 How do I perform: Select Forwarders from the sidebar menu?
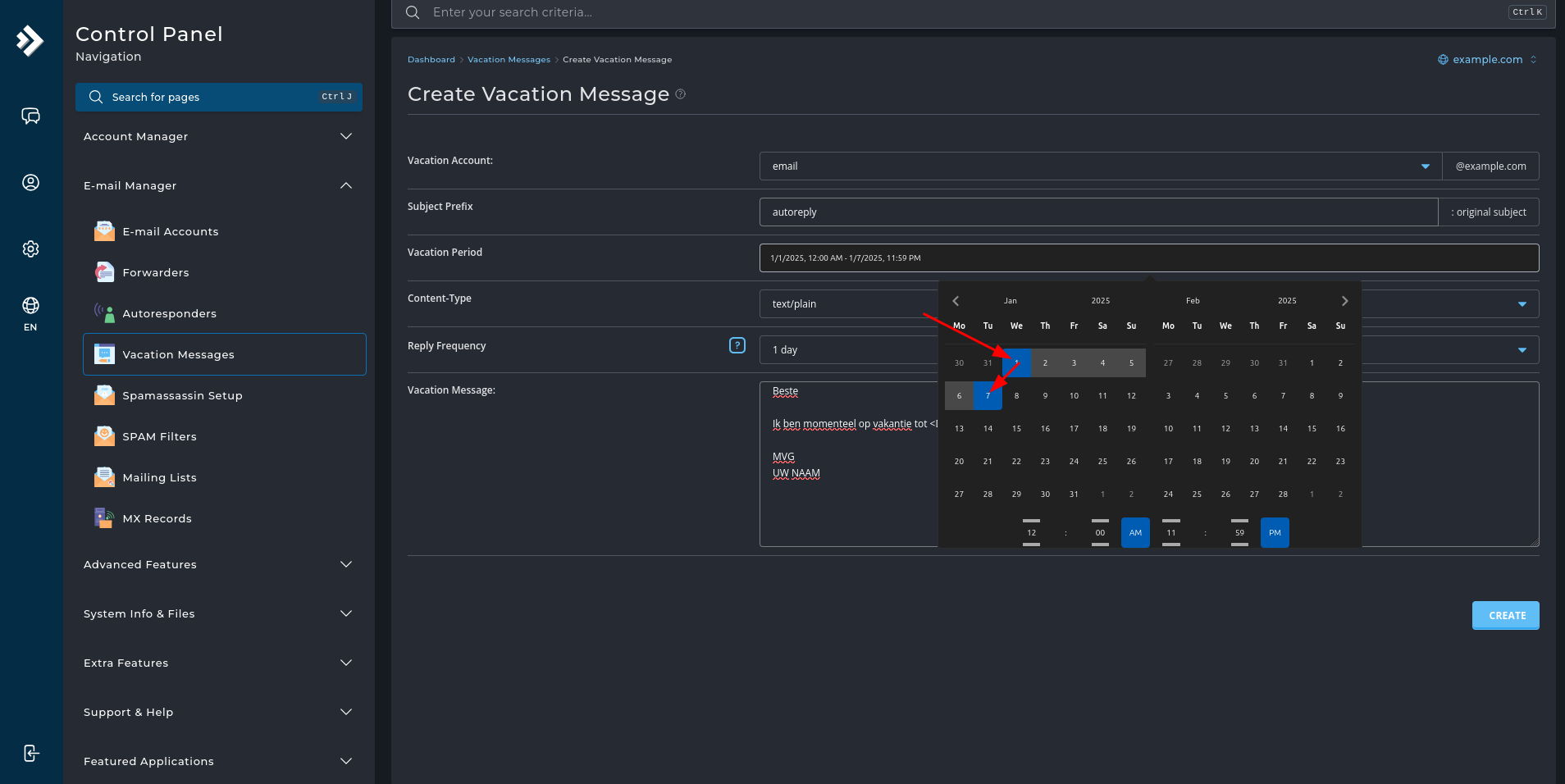[155, 272]
